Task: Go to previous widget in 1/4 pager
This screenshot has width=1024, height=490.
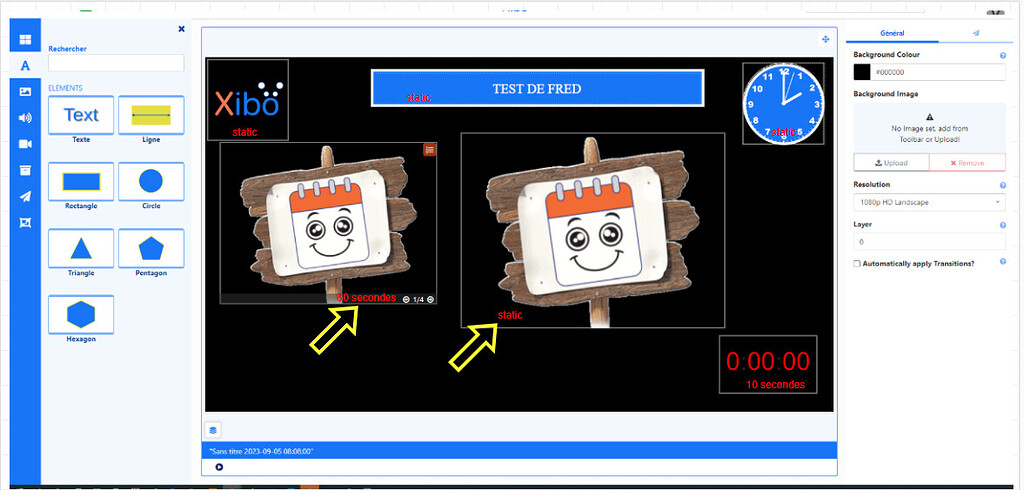Action: point(407,299)
